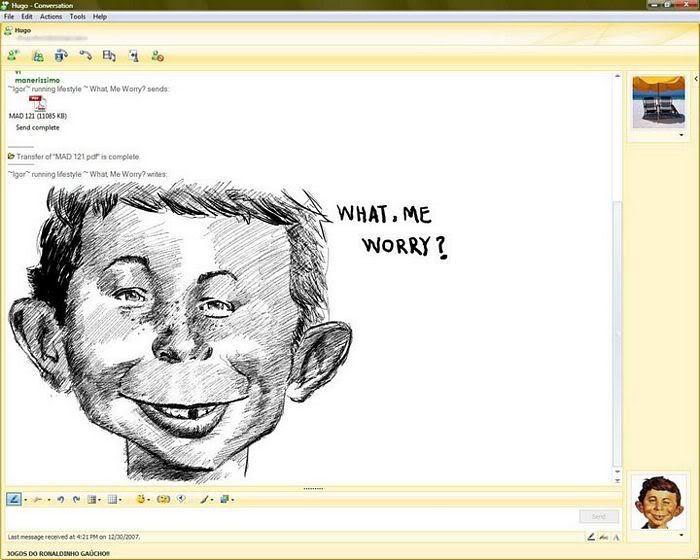
Task: Open the grid background dropdown arrow
Action: coord(120,500)
